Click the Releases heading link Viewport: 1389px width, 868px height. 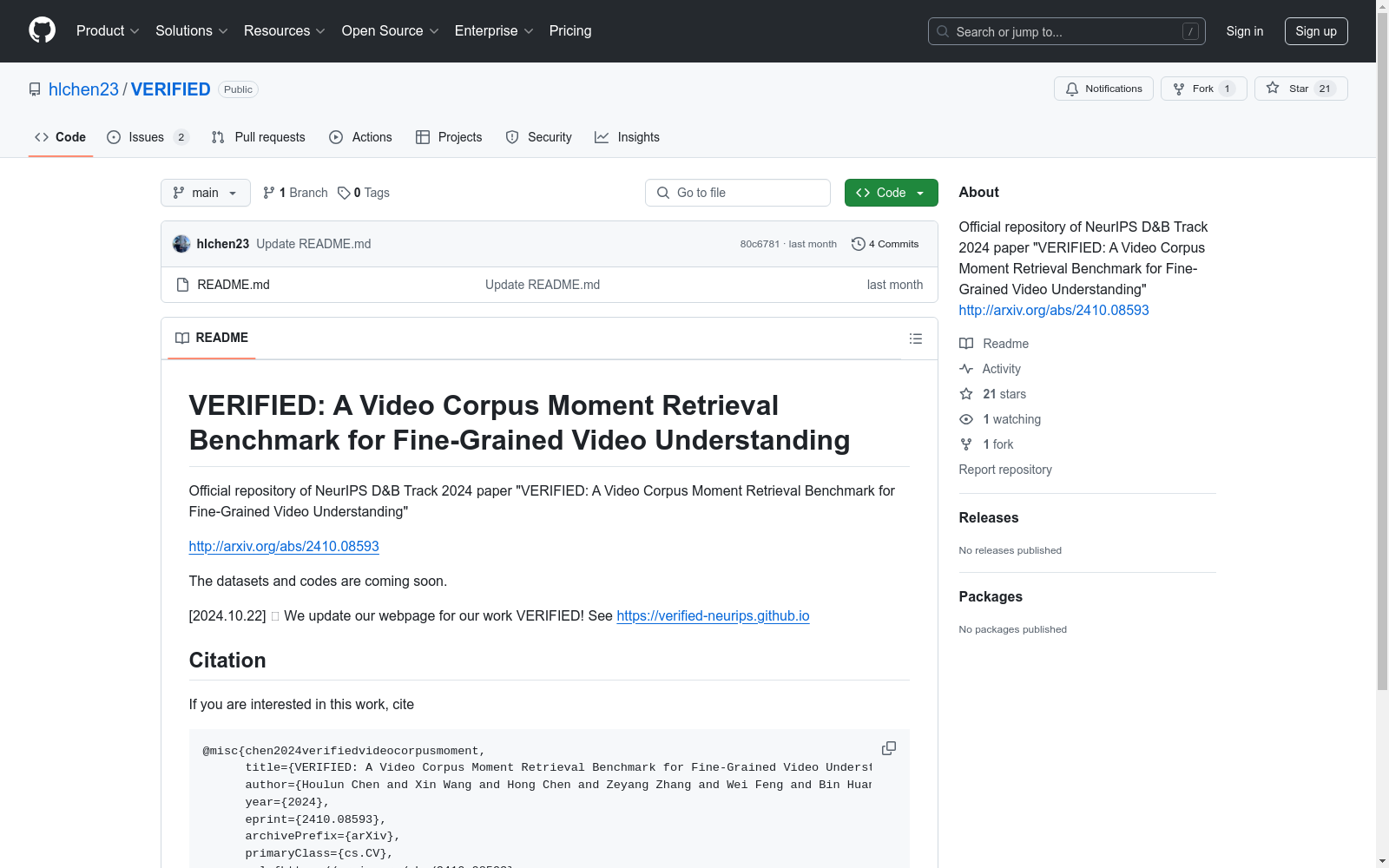(989, 517)
